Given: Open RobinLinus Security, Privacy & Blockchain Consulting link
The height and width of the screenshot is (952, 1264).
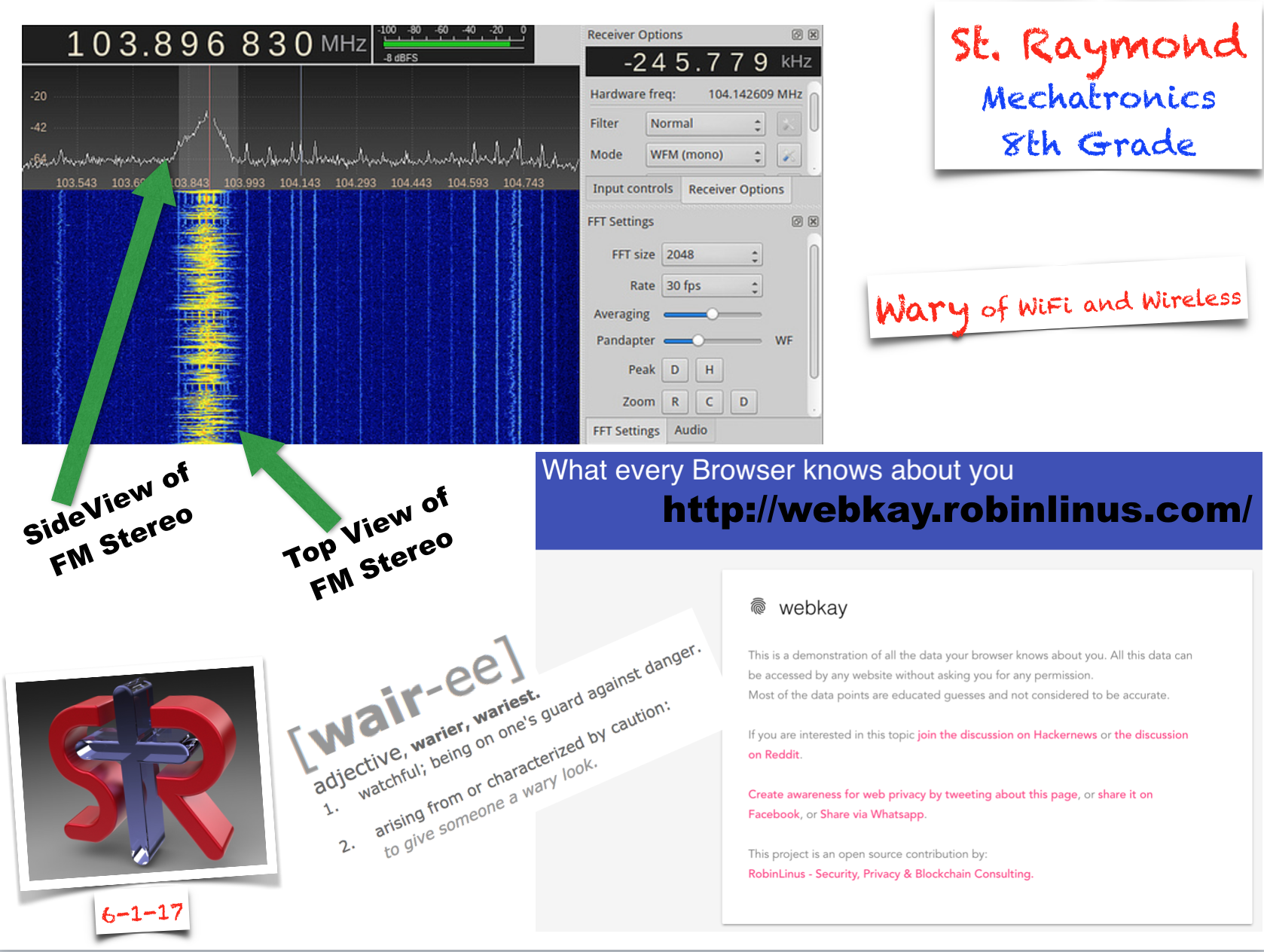Looking at the screenshot, I should (x=890, y=874).
